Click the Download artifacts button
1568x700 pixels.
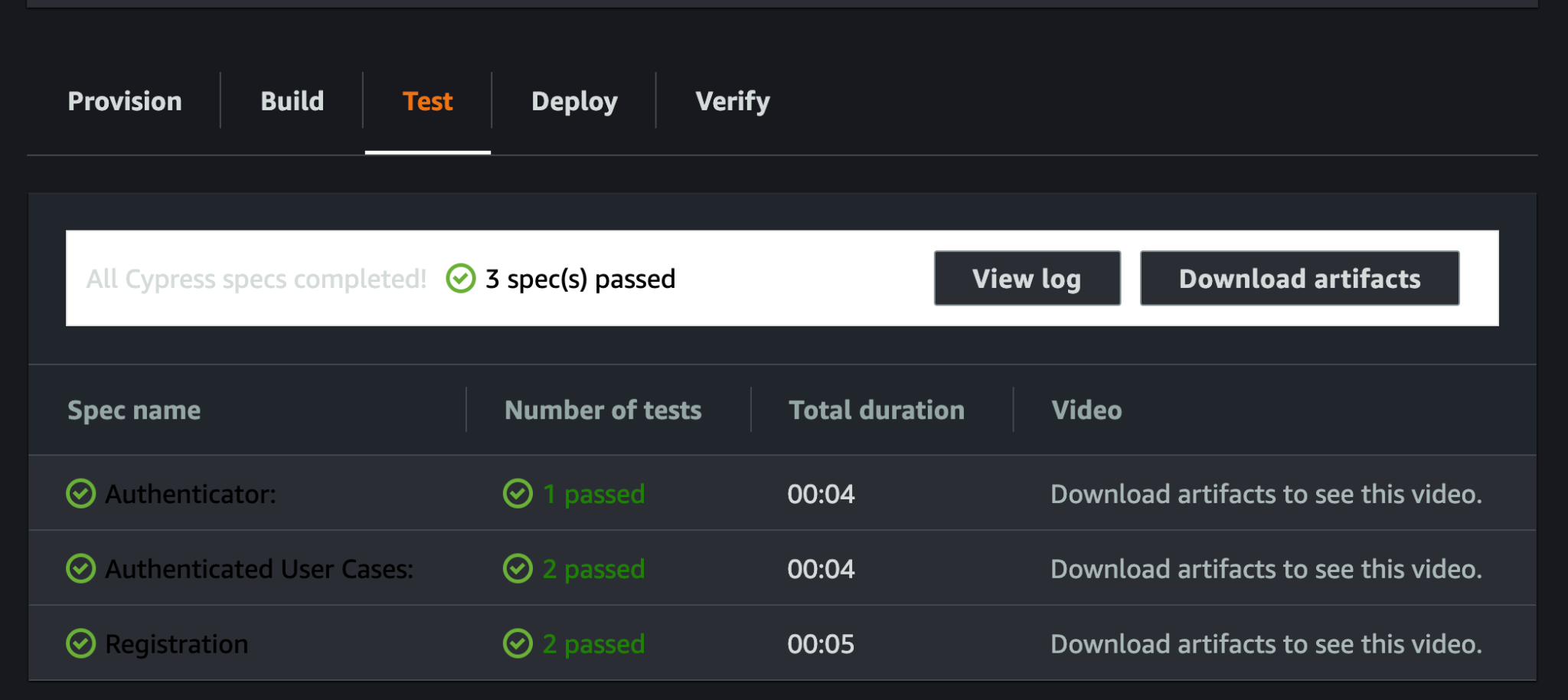1298,278
